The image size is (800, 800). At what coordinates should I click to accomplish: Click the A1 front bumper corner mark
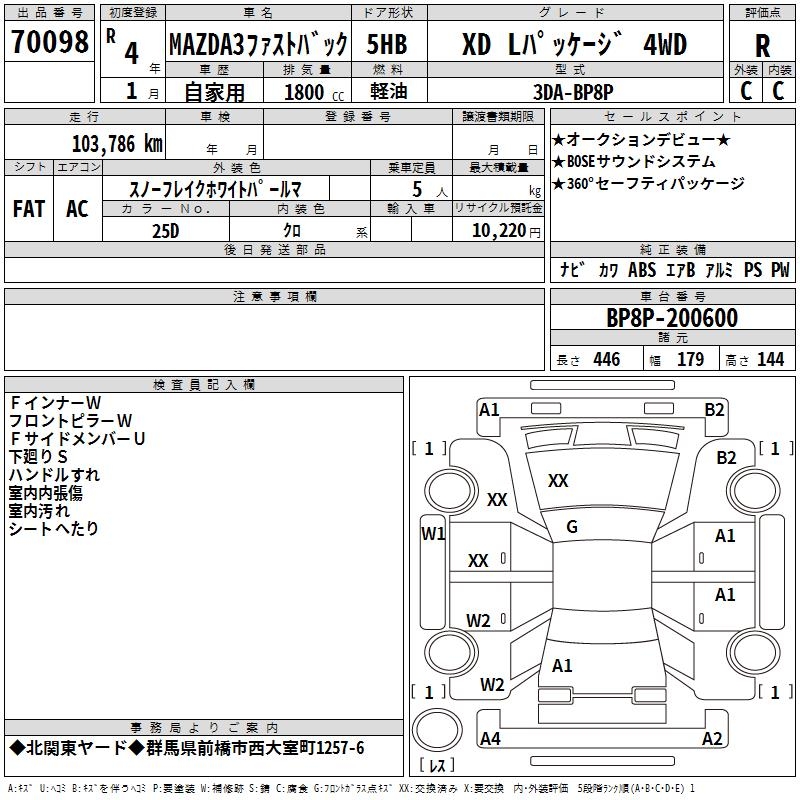[489, 409]
